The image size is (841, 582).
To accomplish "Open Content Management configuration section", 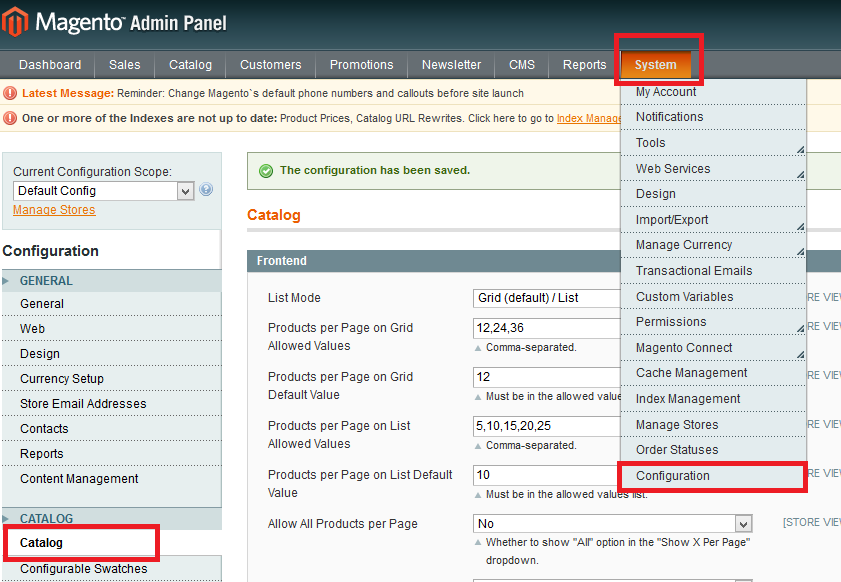I will (112, 478).
